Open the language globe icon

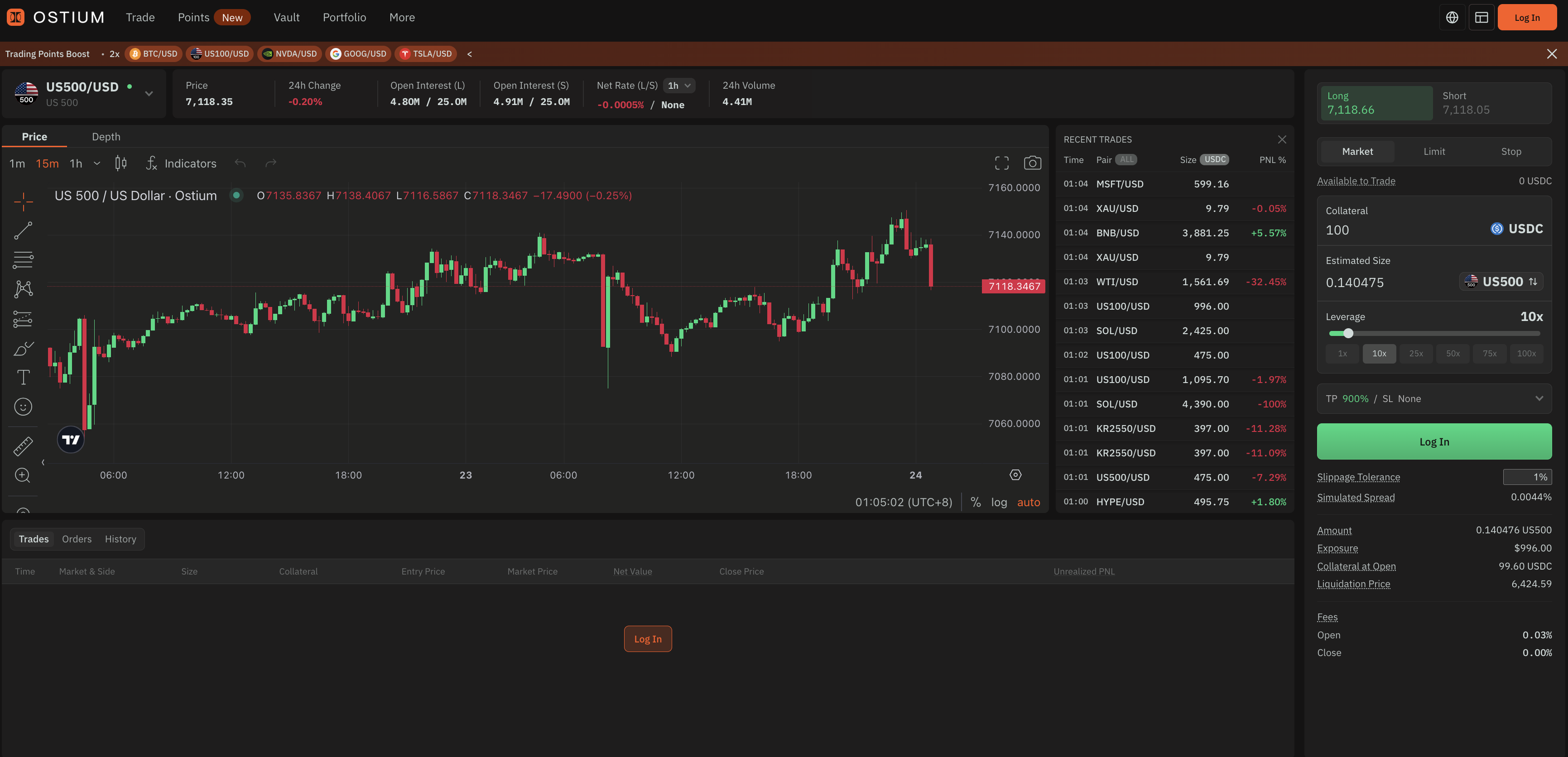pos(1452,18)
